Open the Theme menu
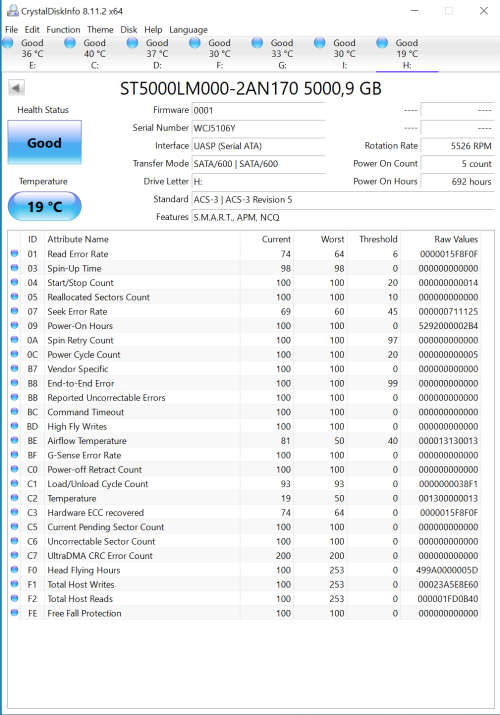Image resolution: width=500 pixels, height=715 pixels. click(x=100, y=30)
